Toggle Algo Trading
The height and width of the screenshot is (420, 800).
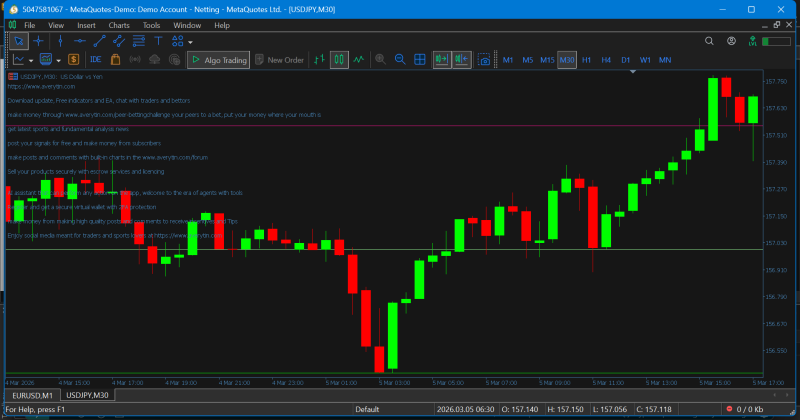pos(218,60)
